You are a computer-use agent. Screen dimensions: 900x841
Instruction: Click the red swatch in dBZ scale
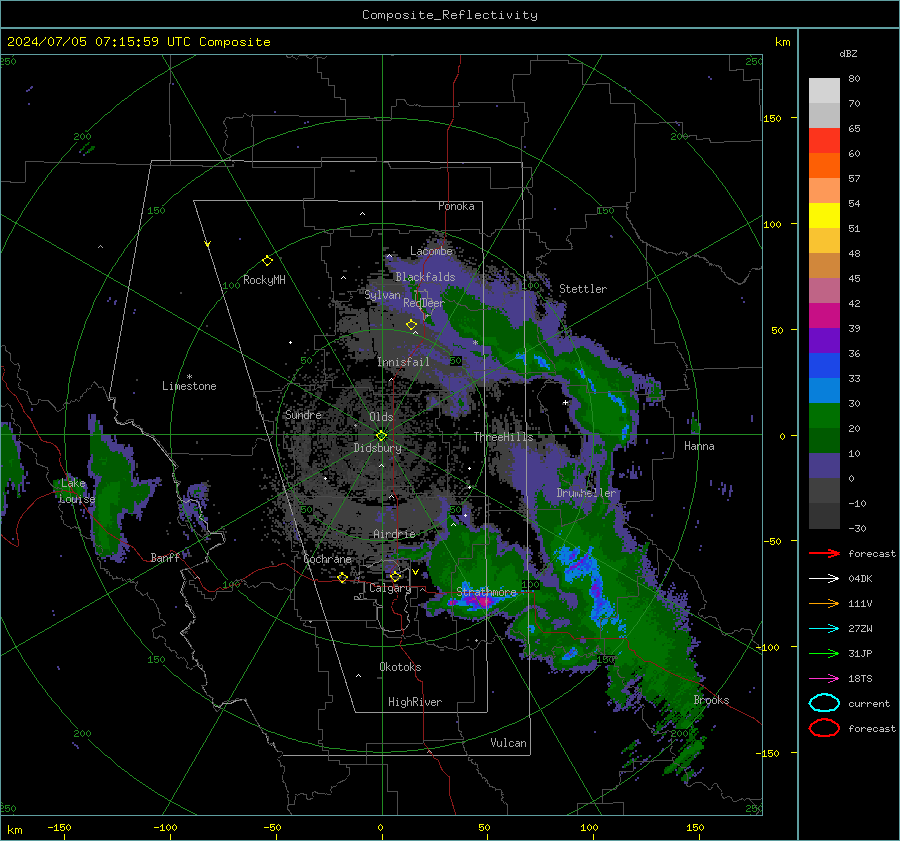tap(824, 141)
